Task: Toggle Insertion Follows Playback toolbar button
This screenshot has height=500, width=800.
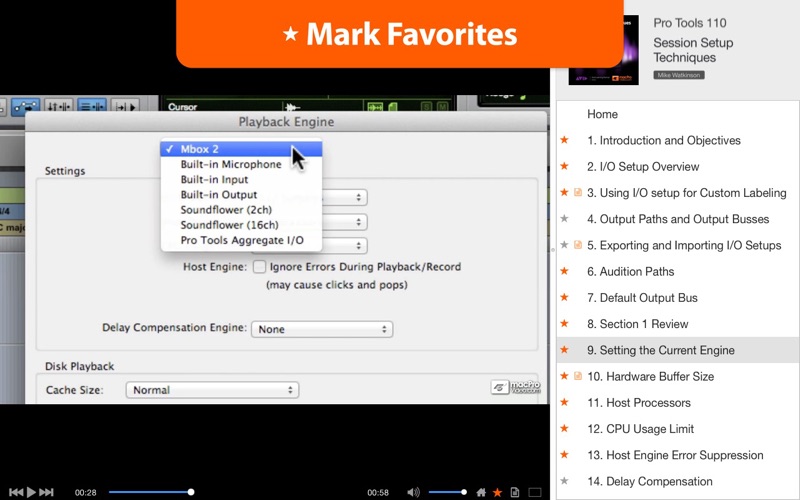Action: [125, 107]
